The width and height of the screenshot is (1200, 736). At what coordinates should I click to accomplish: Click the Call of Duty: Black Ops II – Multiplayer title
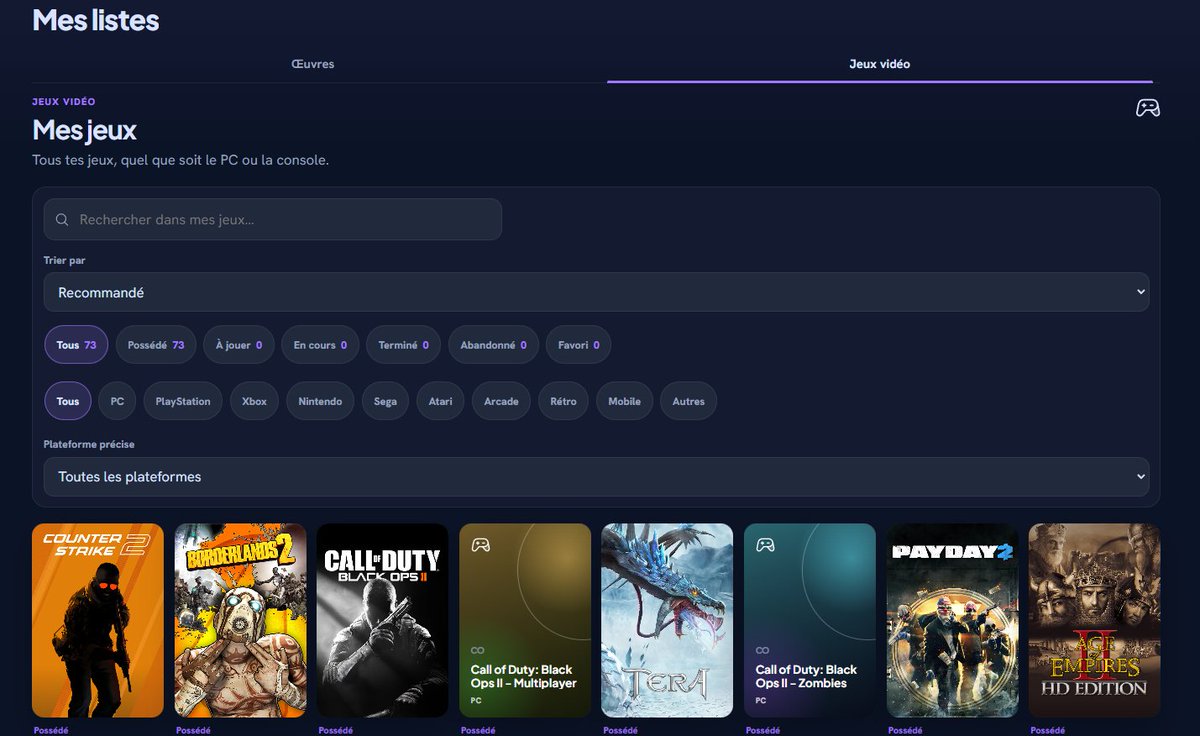(524, 676)
